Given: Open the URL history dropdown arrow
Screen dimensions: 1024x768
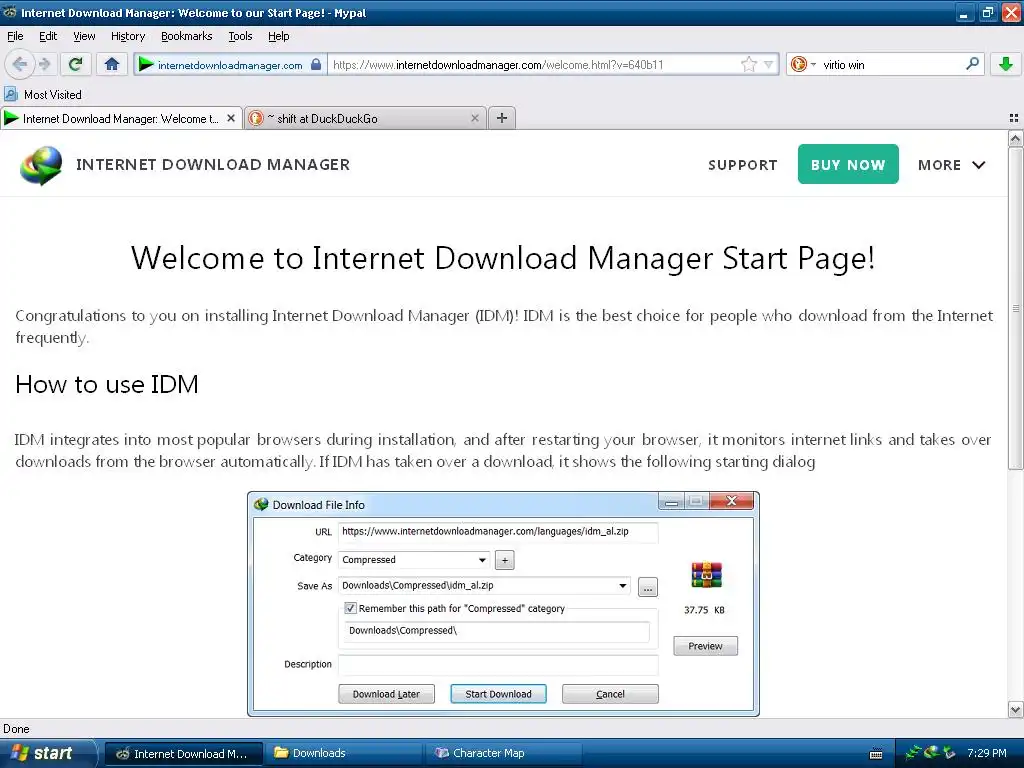Looking at the screenshot, I should pos(769,65).
